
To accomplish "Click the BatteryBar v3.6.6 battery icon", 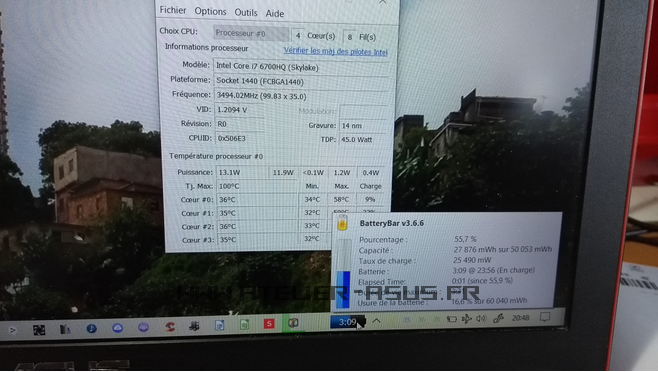I will pos(342,223).
